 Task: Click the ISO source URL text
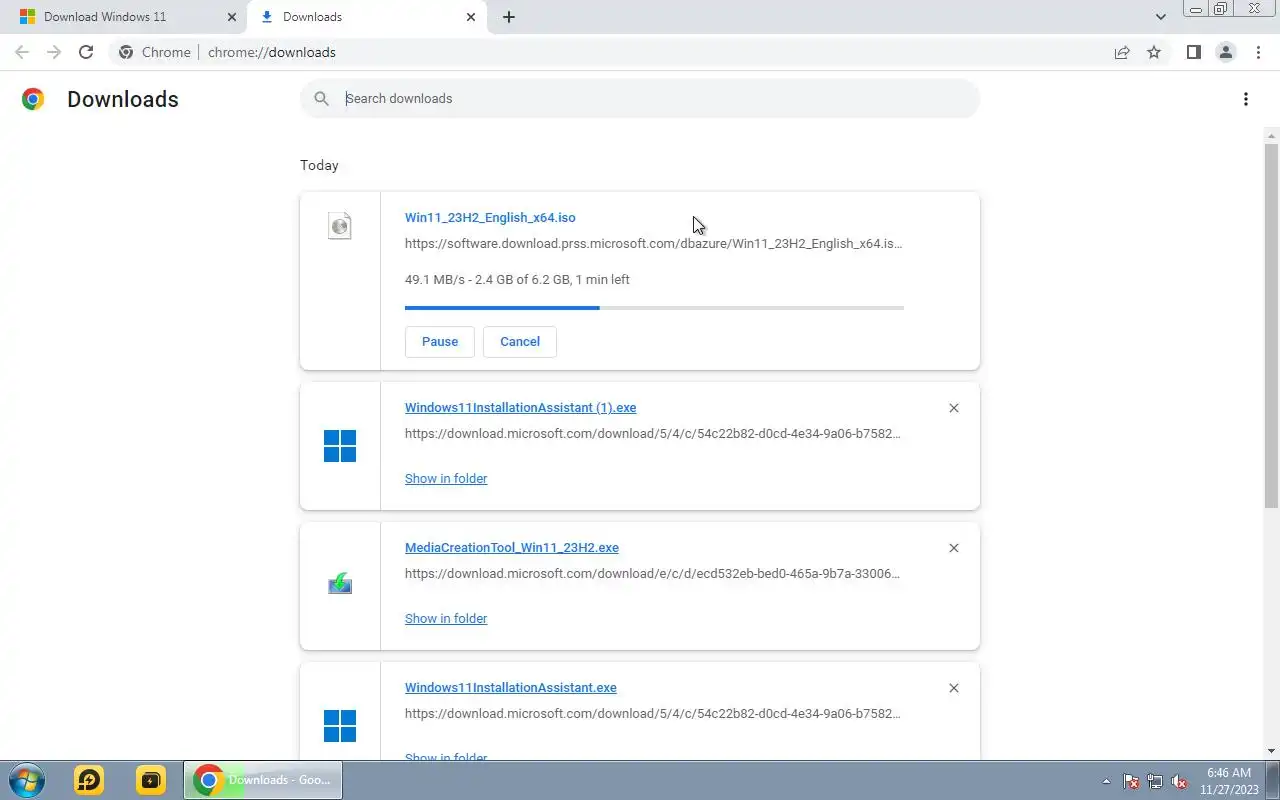click(x=654, y=243)
